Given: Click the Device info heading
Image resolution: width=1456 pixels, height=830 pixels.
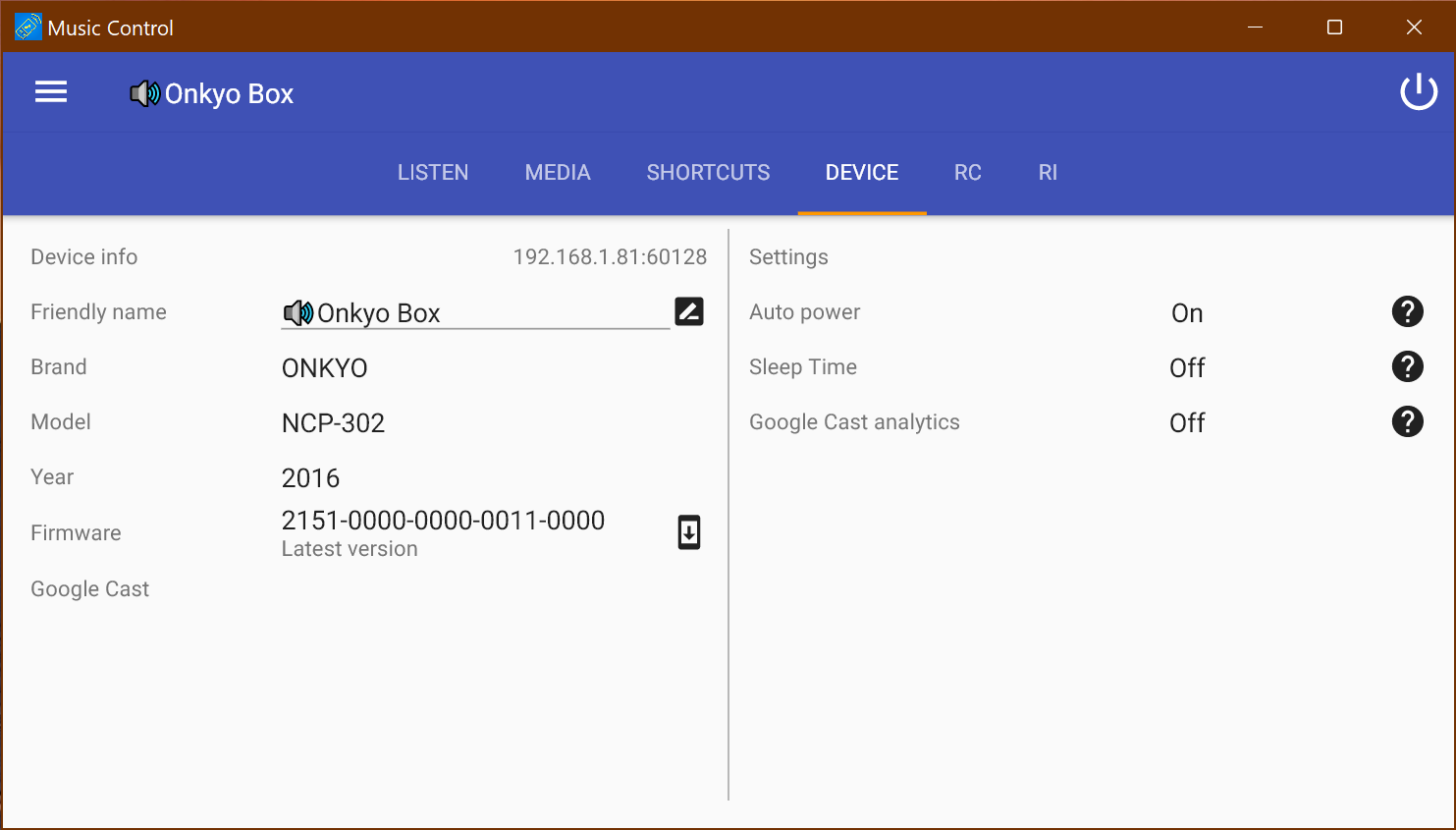Looking at the screenshot, I should [83, 257].
